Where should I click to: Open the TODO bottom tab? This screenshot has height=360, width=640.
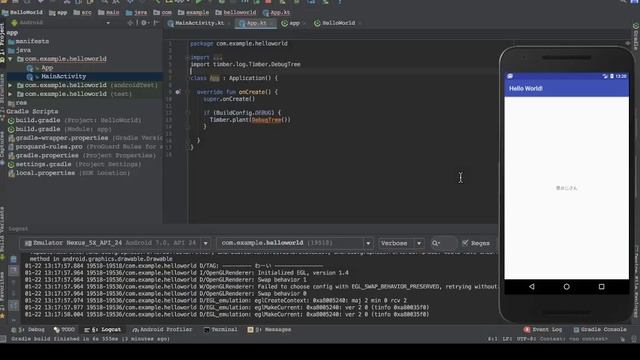coord(64,329)
